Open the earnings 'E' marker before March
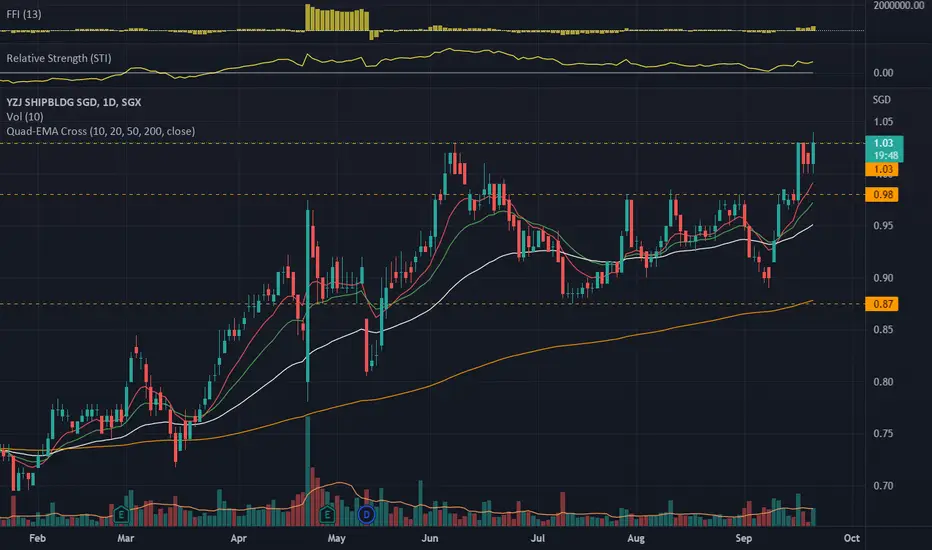 pos(121,514)
